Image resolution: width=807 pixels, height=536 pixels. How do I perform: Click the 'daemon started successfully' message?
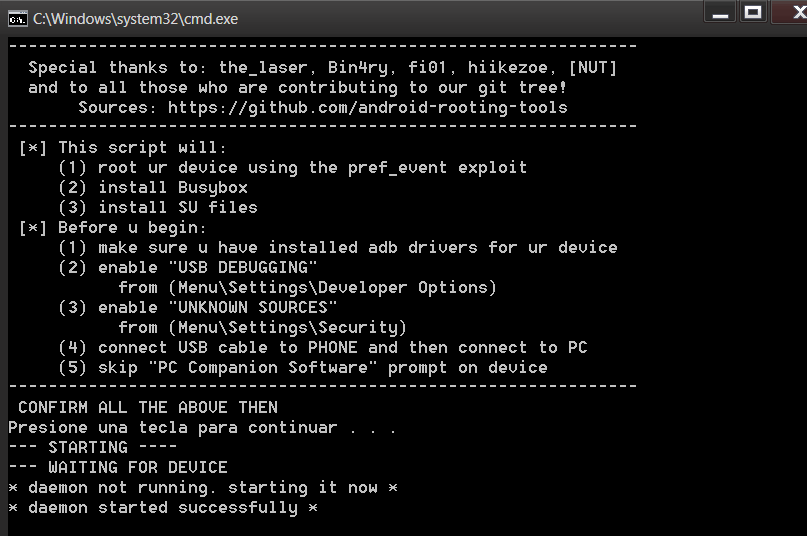pos(163,508)
